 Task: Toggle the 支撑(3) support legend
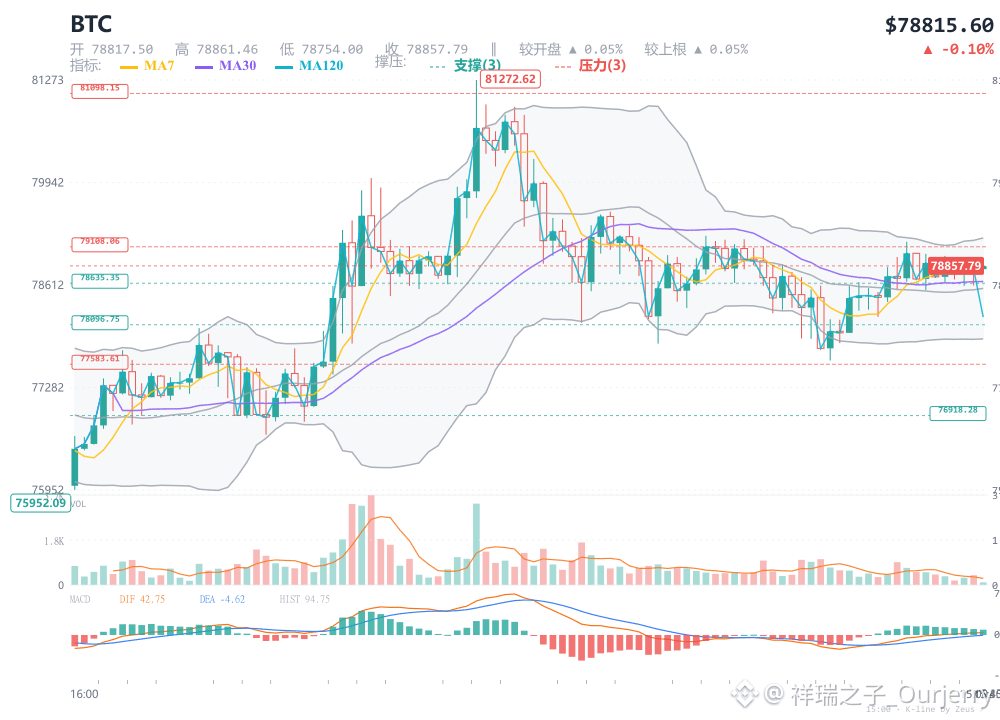(477, 65)
